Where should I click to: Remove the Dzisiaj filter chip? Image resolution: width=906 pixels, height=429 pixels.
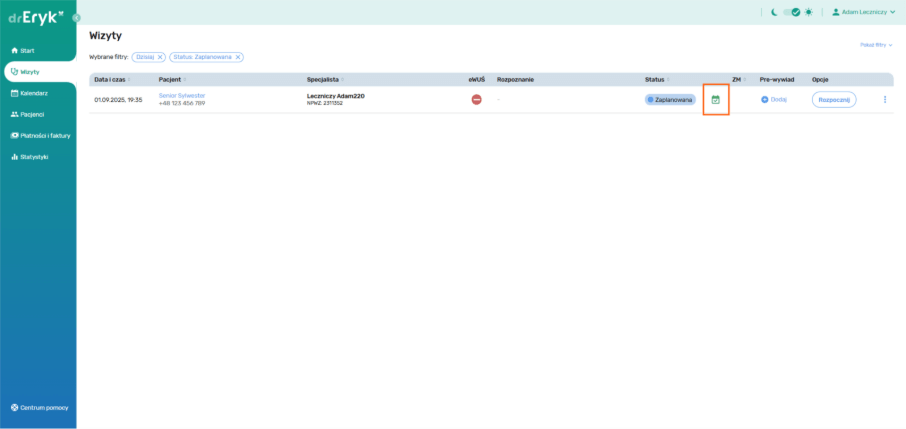(160, 57)
